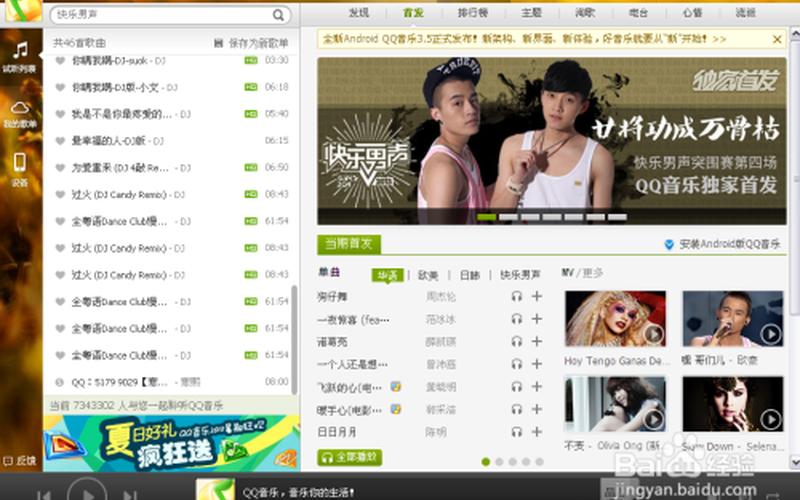
Task: Favorite 你瞒我瞒-DJ版-小文 with its heart
Action: (60, 87)
